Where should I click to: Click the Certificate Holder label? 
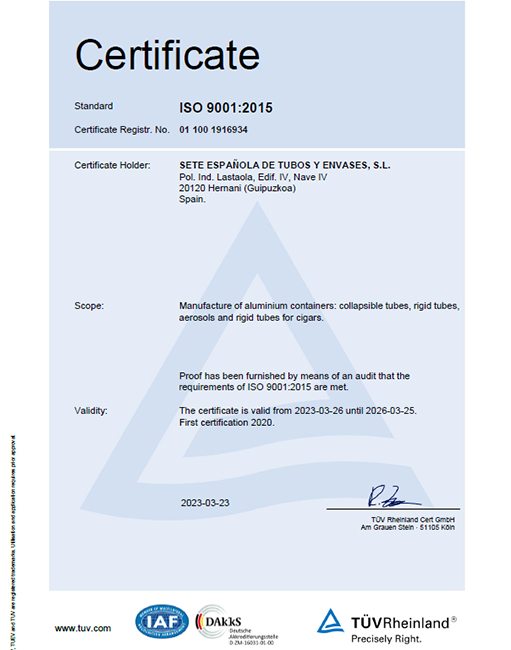112,165
